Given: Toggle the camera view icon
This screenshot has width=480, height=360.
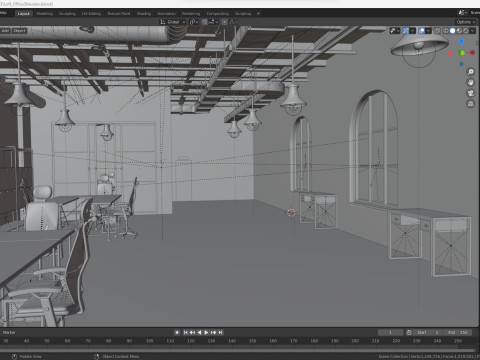Looking at the screenshot, I should point(471,93).
